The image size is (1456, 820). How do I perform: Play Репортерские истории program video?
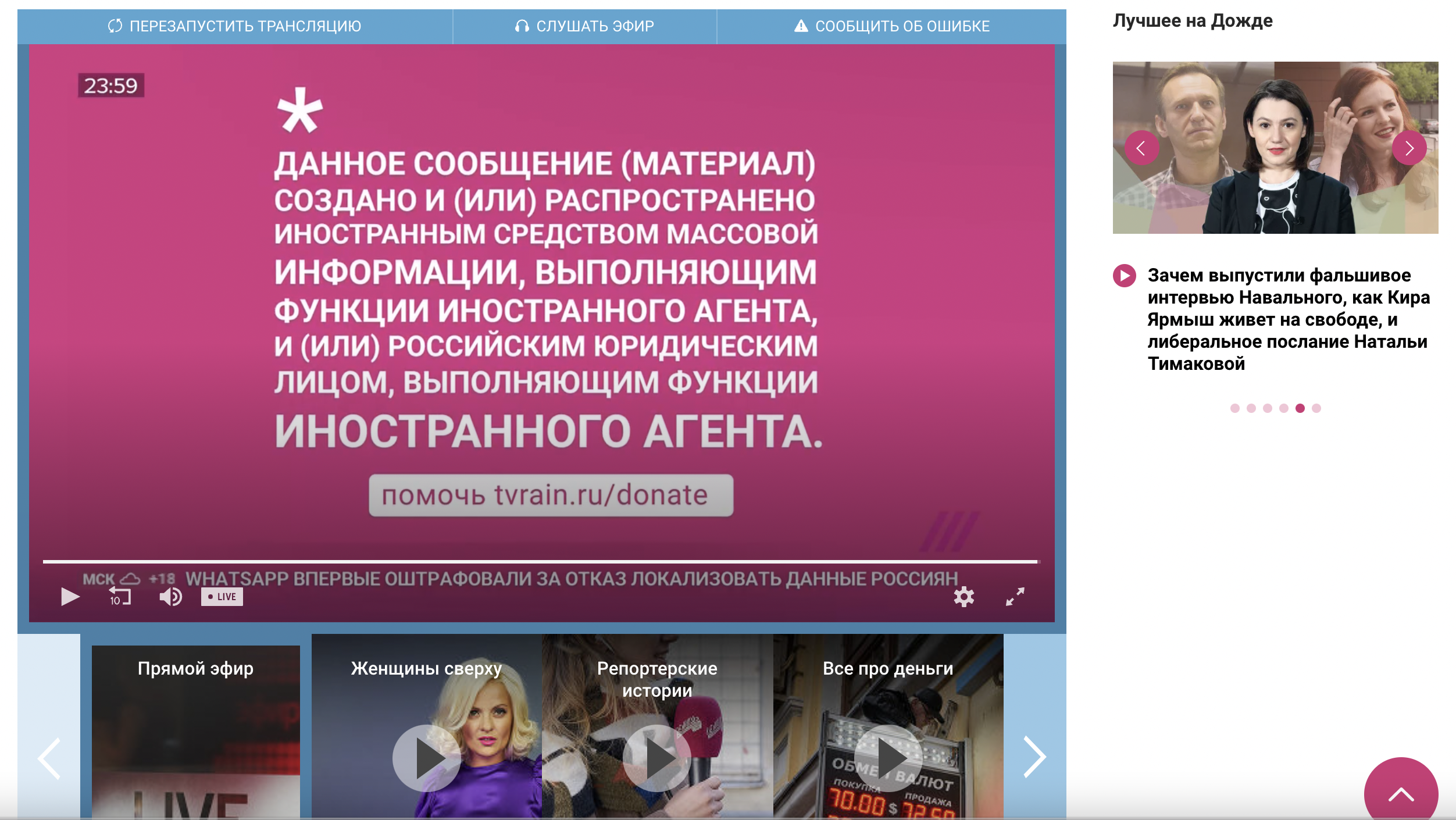point(657,758)
